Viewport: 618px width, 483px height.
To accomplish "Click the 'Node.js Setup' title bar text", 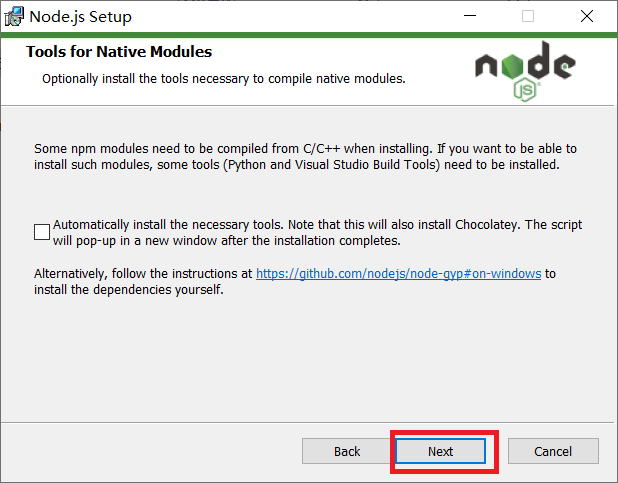I will [x=80, y=17].
